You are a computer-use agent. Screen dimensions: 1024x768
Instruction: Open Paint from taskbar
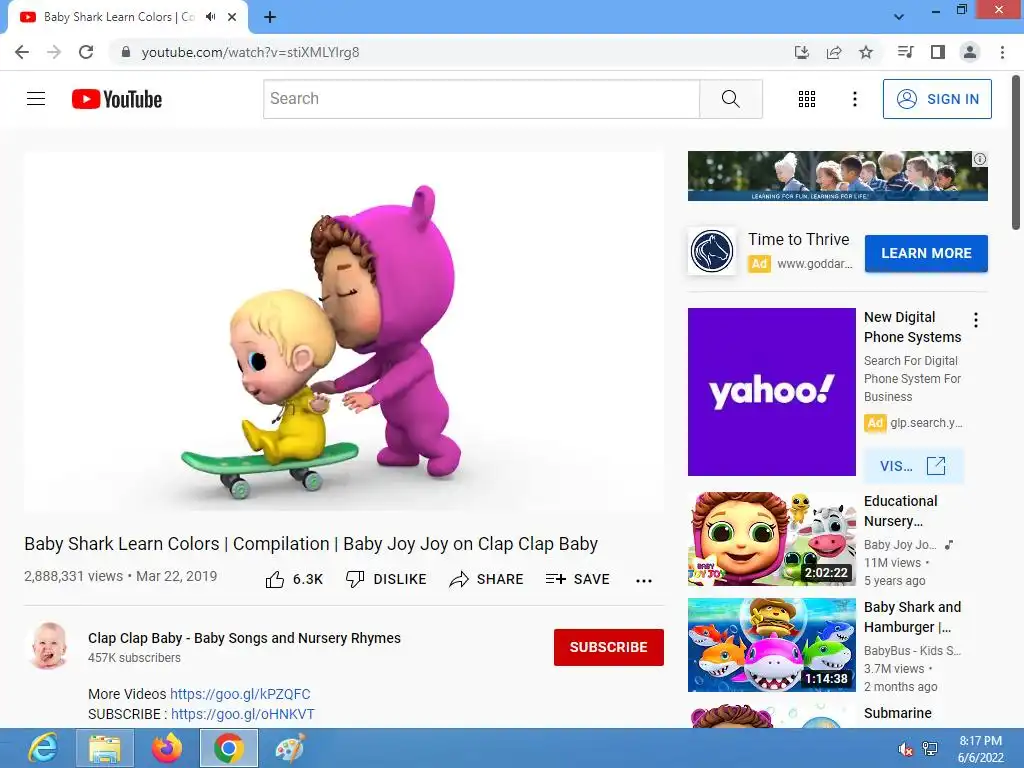pyautogui.click(x=289, y=748)
